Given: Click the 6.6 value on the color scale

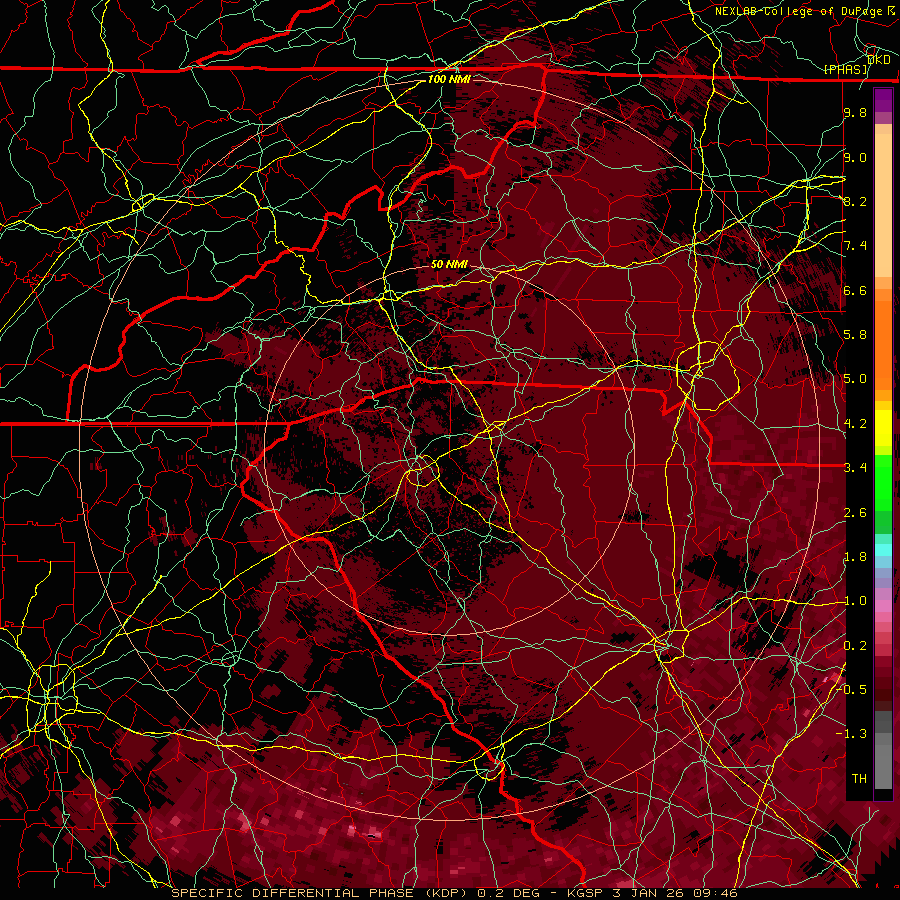Looking at the screenshot, I should point(855,290).
